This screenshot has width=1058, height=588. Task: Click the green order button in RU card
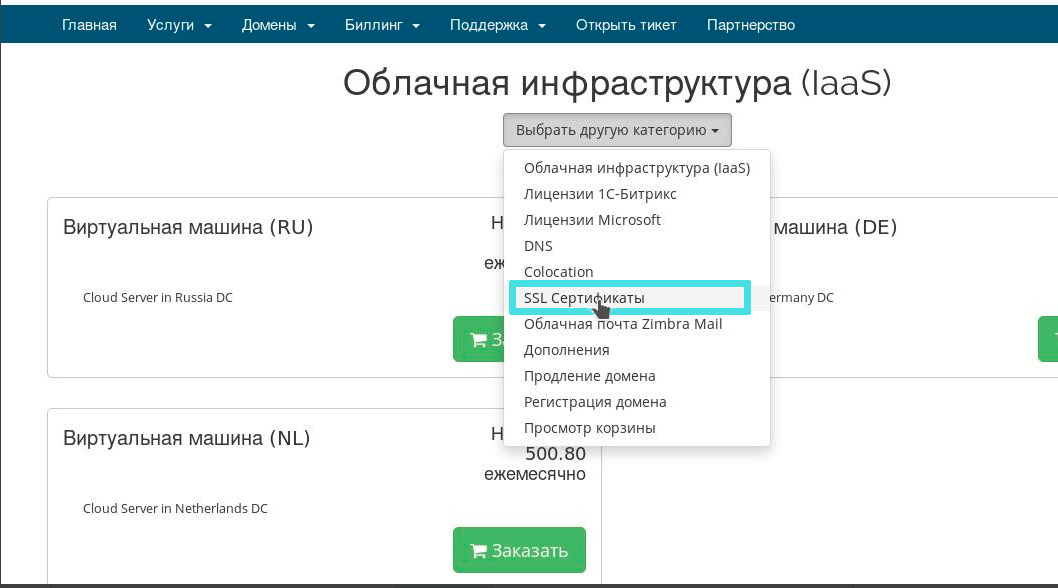(x=478, y=339)
